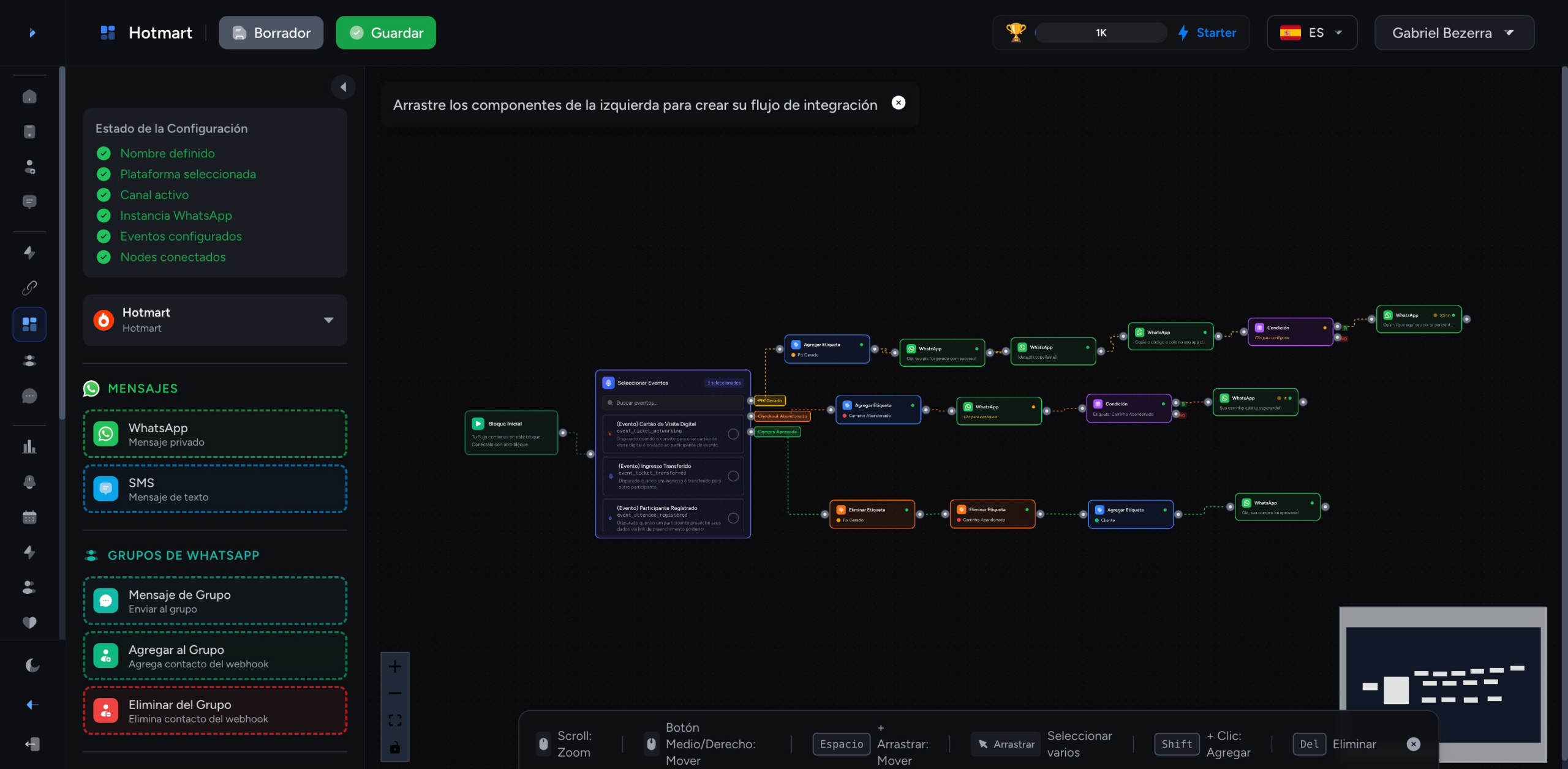Toggle dark mode moon icon
The height and width of the screenshot is (769, 1568).
(x=32, y=665)
